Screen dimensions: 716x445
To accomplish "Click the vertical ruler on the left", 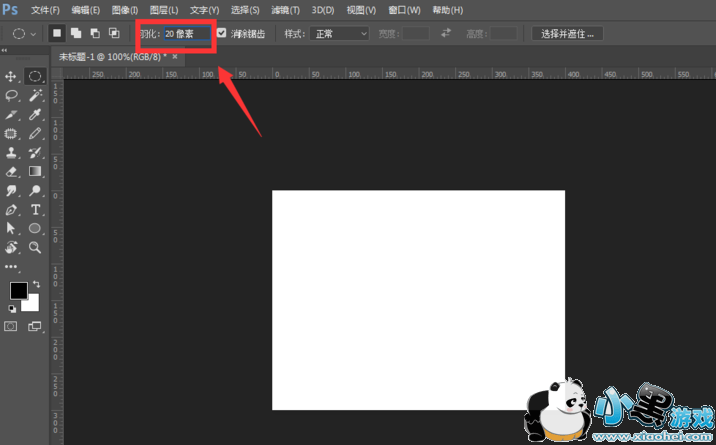I will [x=57, y=262].
